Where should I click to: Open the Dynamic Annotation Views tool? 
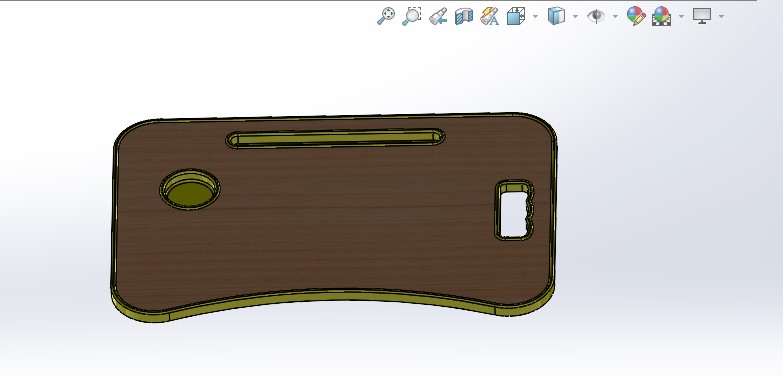coord(489,16)
